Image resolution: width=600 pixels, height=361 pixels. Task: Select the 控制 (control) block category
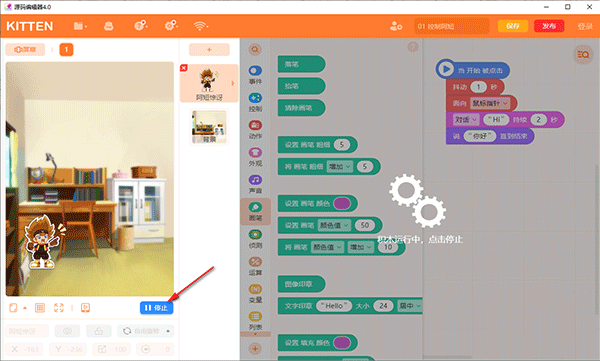click(255, 102)
